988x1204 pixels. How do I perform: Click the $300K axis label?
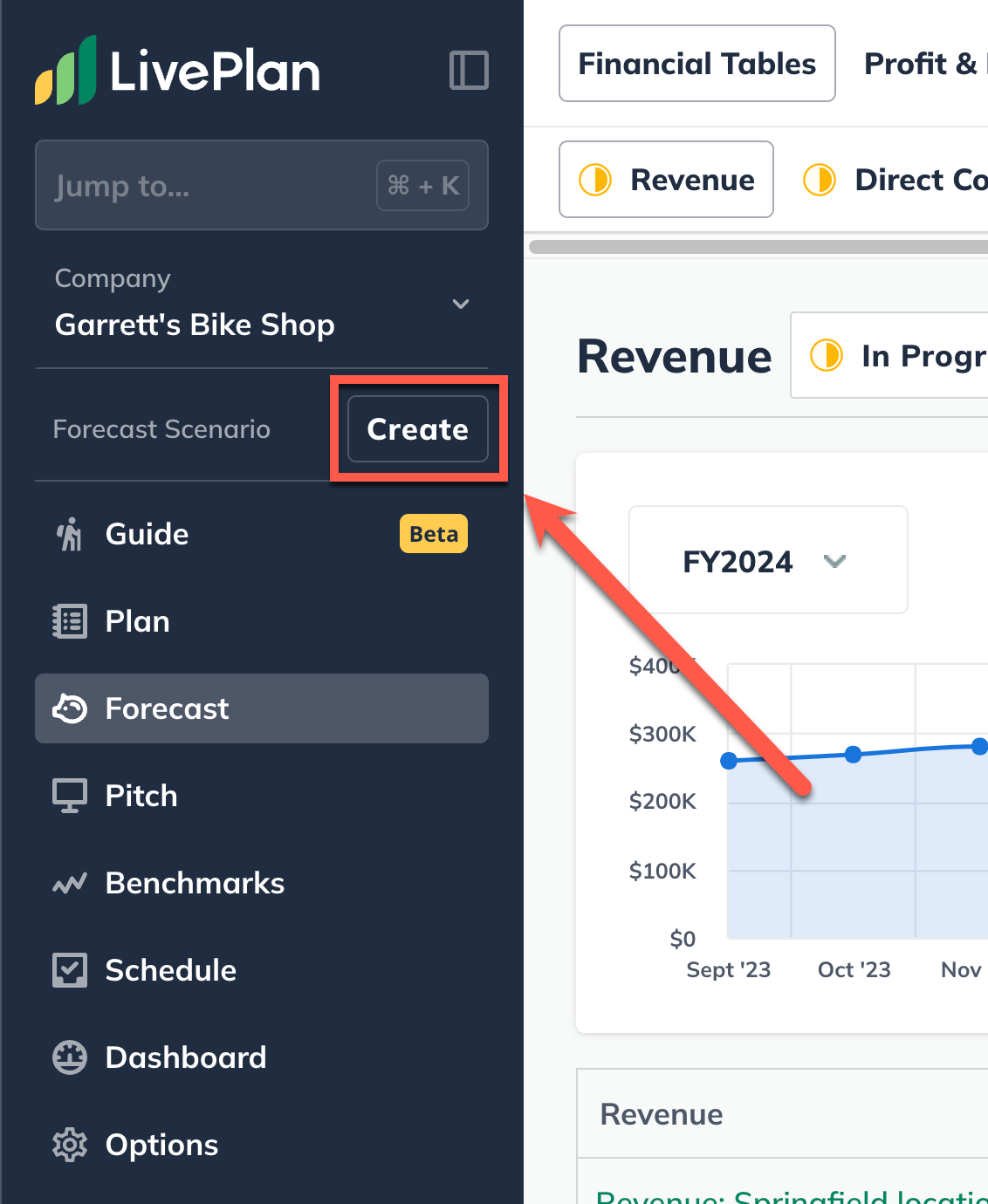pos(662,734)
